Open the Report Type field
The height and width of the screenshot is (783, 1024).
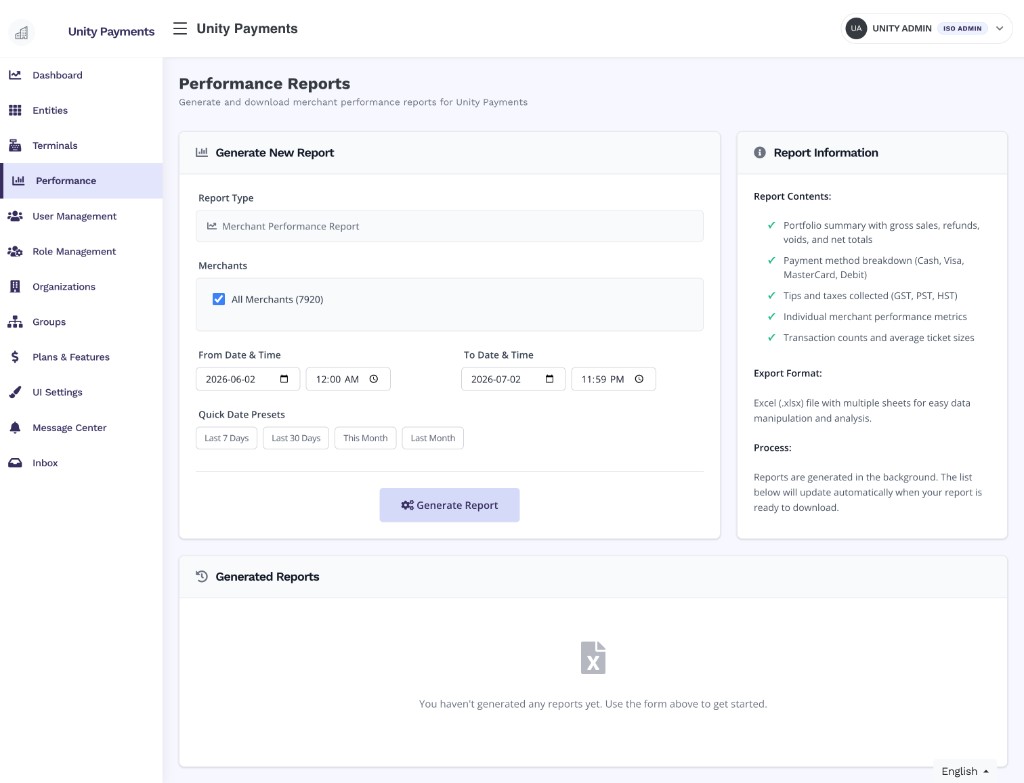[x=449, y=227]
